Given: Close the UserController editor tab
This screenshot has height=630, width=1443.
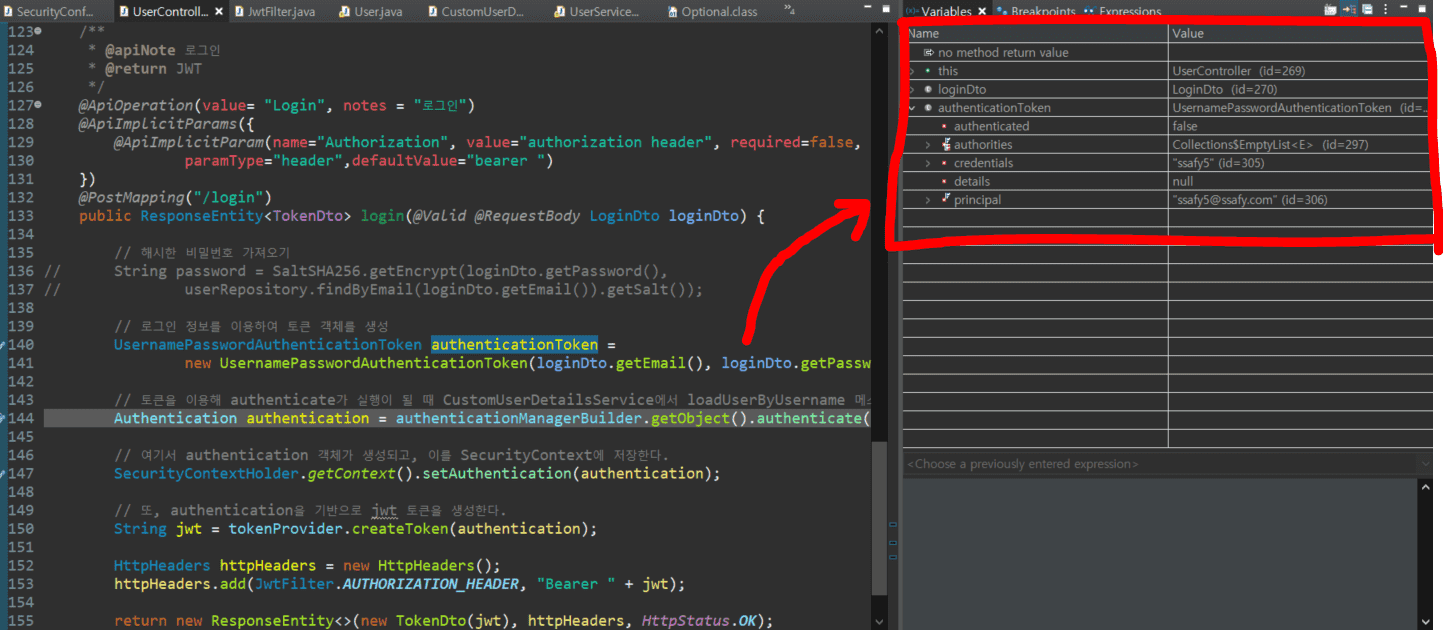Looking at the screenshot, I should (221, 12).
